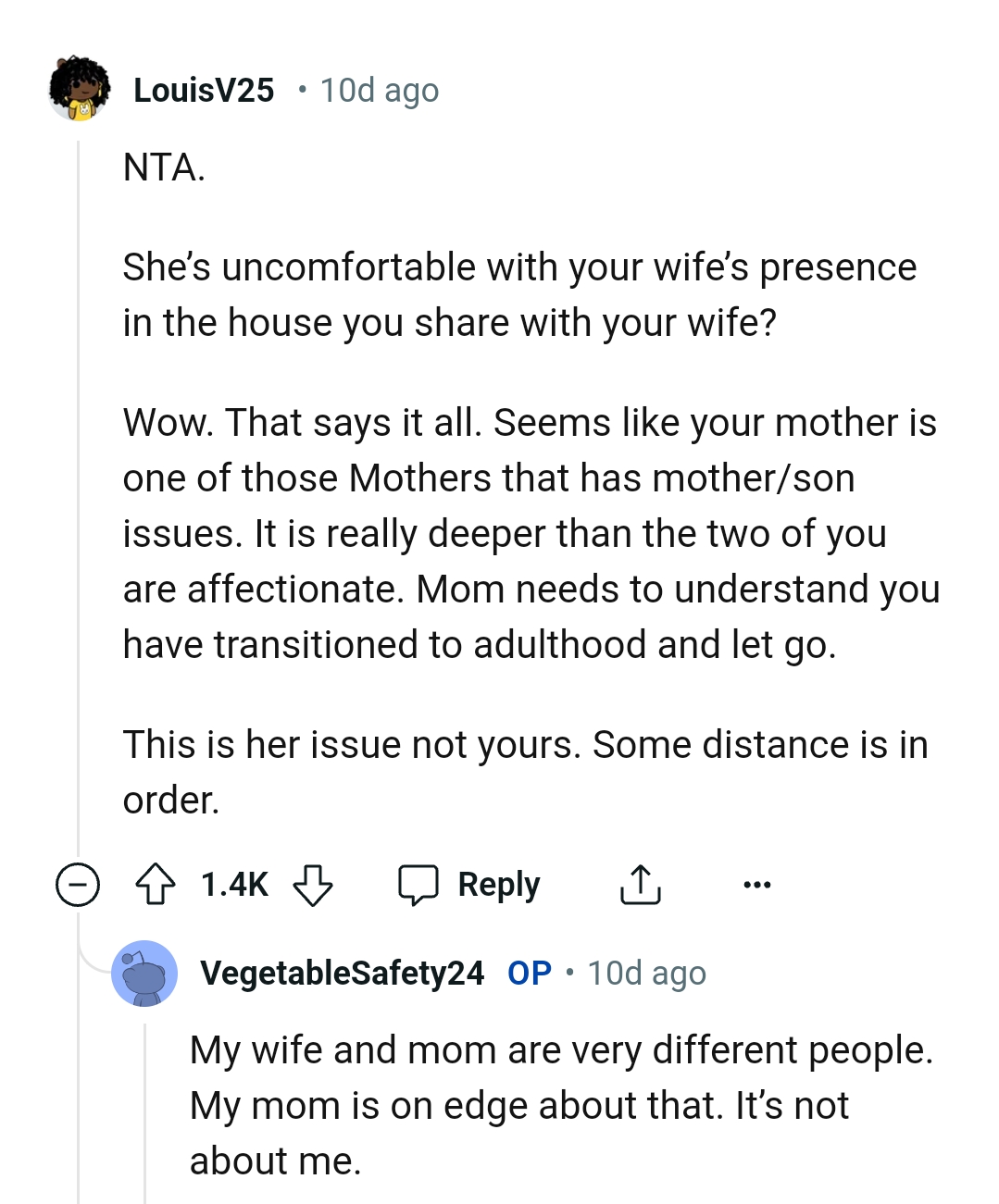Open VegetableSafety24's profile
The width and height of the screenshot is (999, 1204).
pyautogui.click(x=341, y=973)
